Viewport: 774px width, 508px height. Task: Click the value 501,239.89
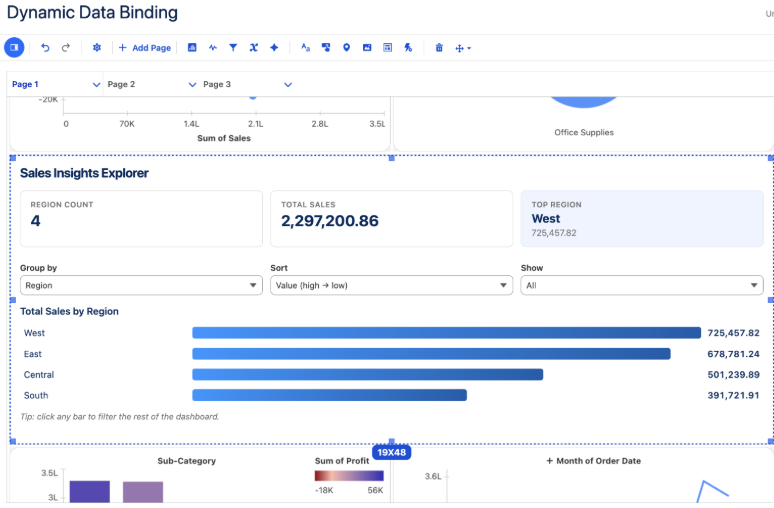click(x=733, y=375)
